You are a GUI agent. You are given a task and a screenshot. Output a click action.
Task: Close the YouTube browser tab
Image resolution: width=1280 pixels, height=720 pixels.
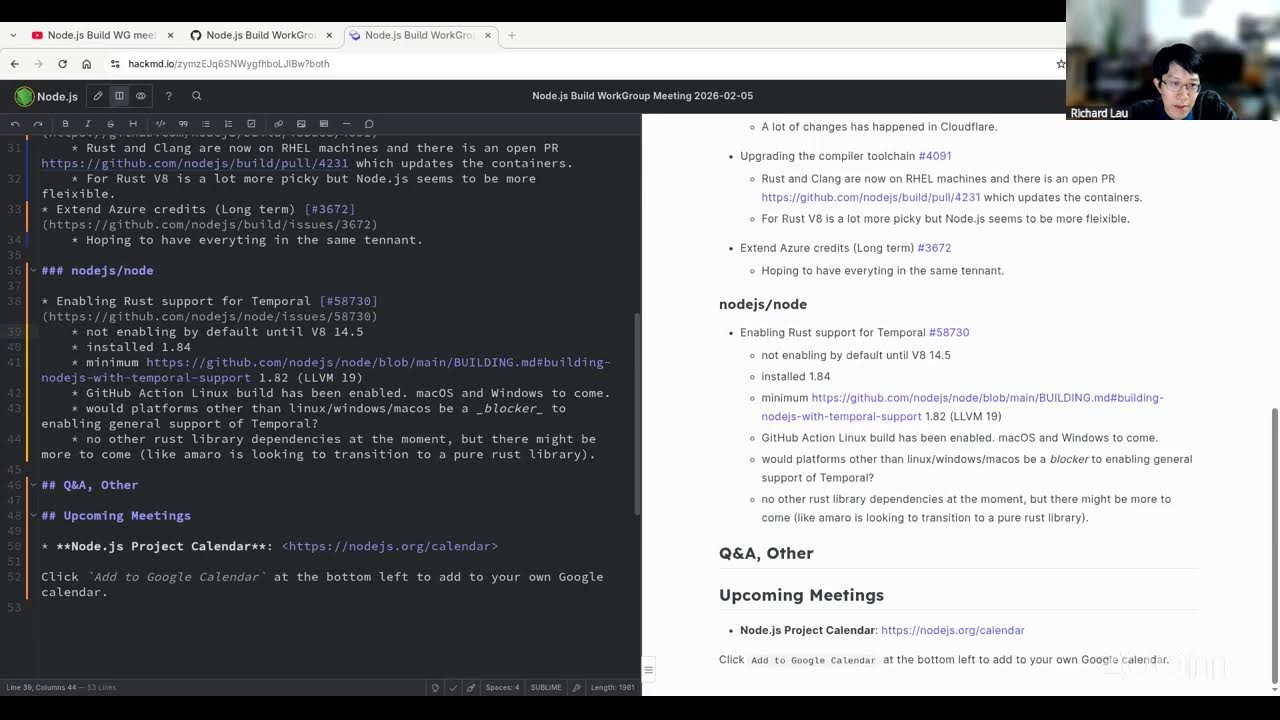170,35
